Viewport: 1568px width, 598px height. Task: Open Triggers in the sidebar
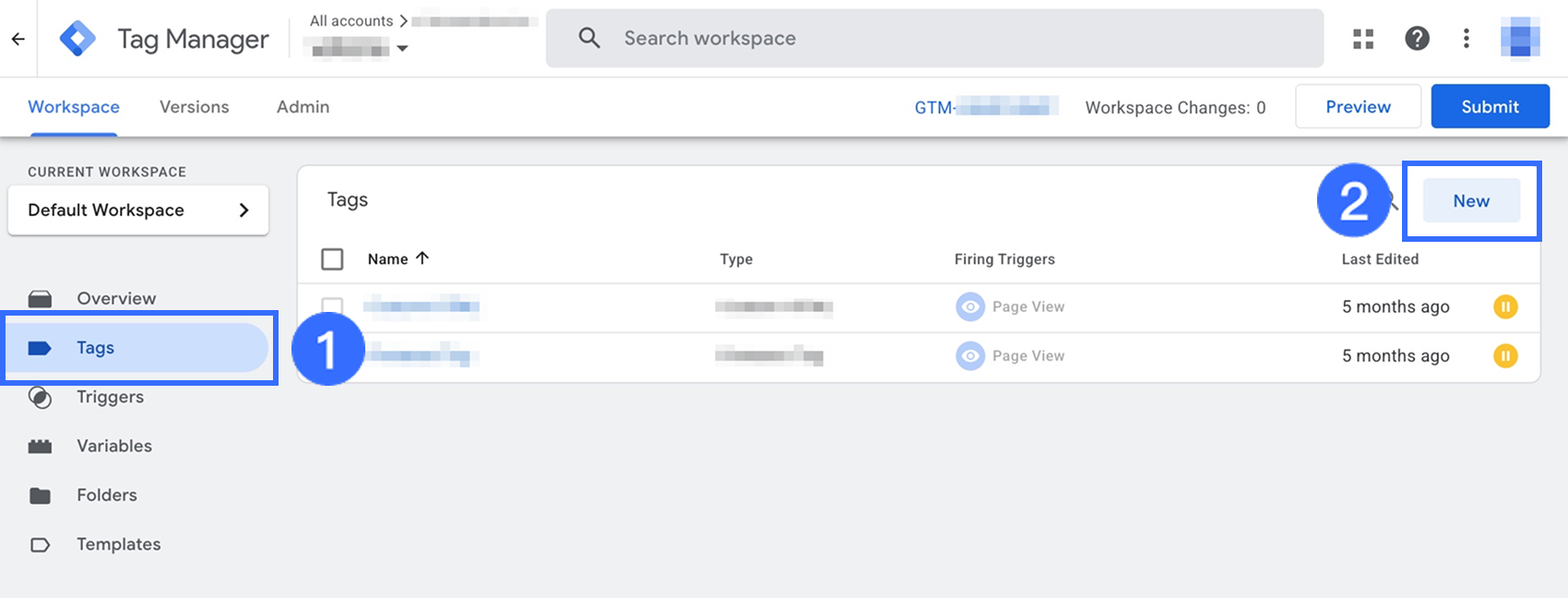[x=110, y=397]
